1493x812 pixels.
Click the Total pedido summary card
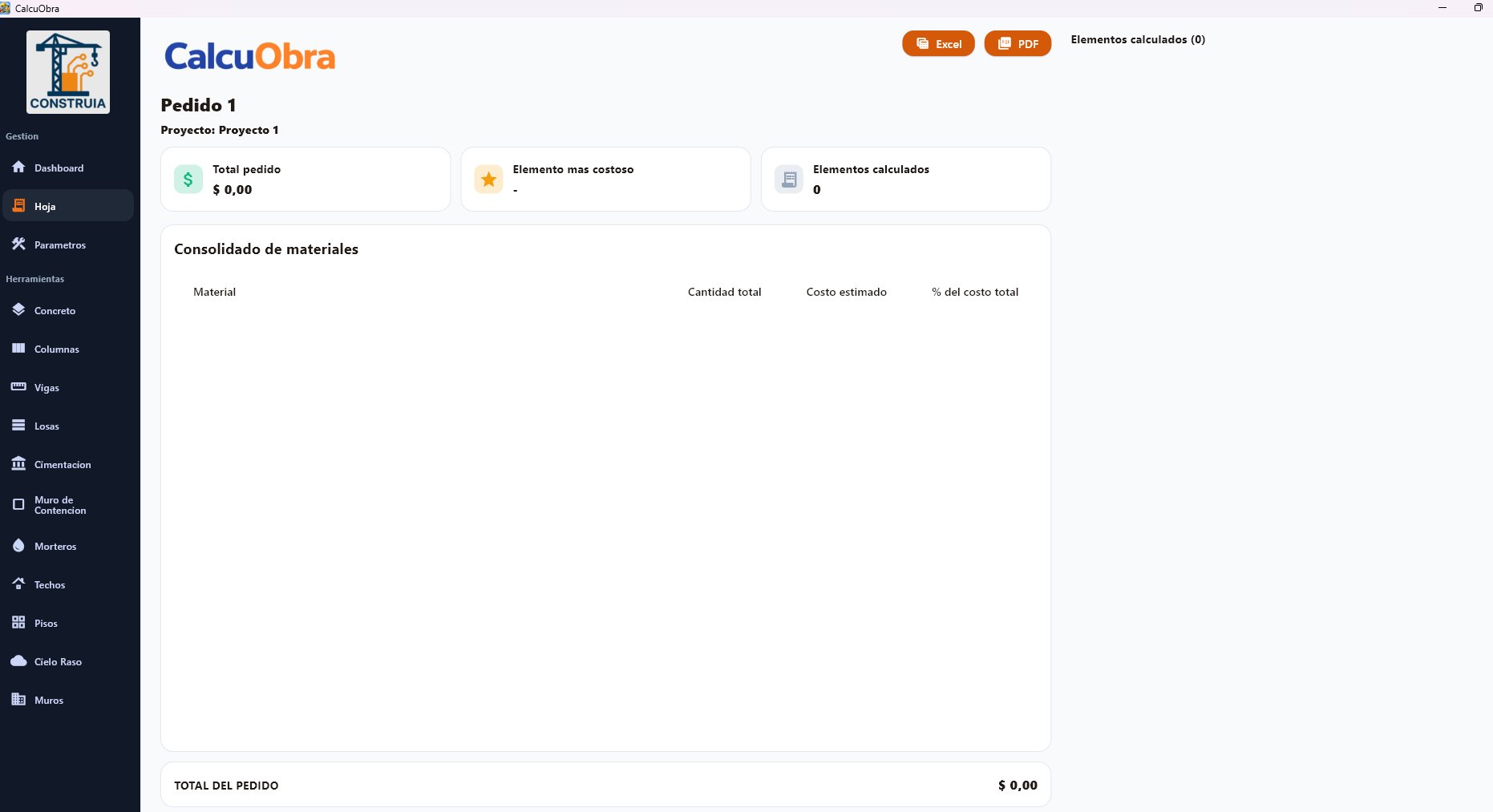[x=305, y=180]
